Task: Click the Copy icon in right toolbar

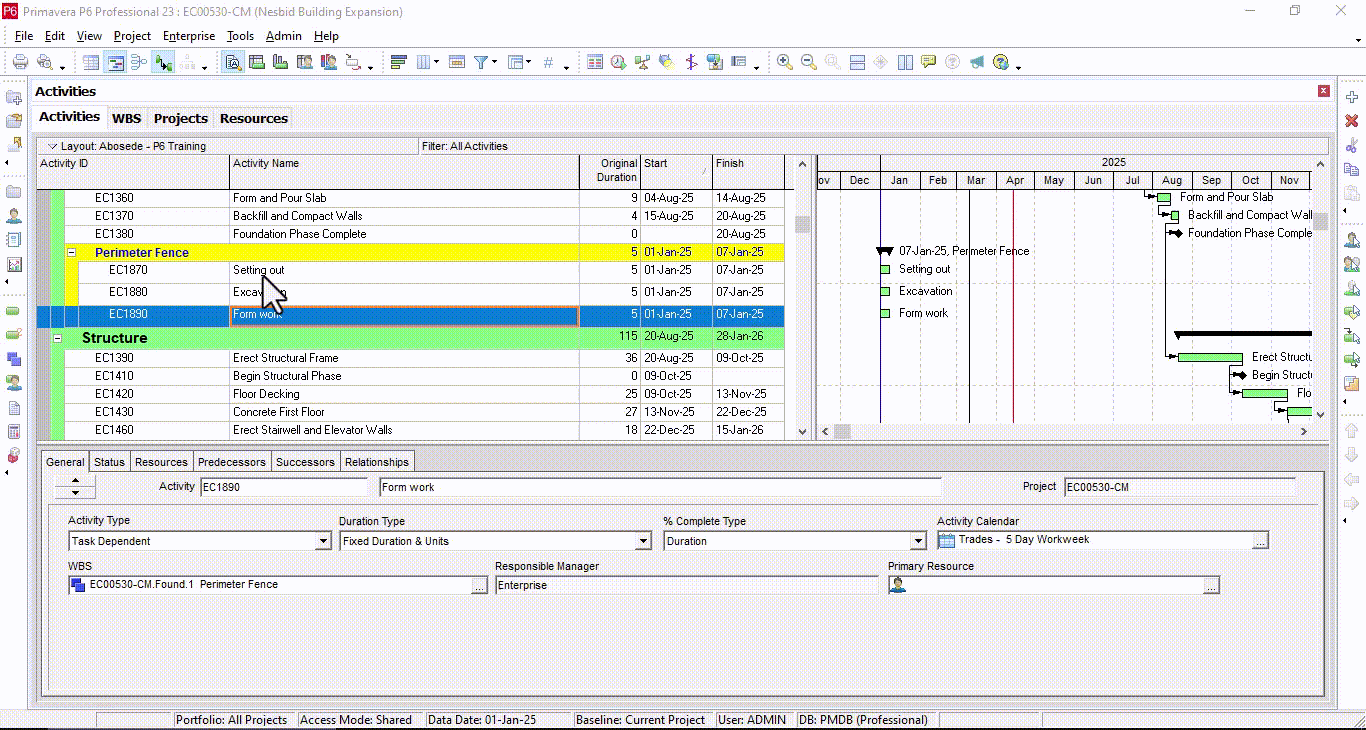Action: coord(1352,169)
